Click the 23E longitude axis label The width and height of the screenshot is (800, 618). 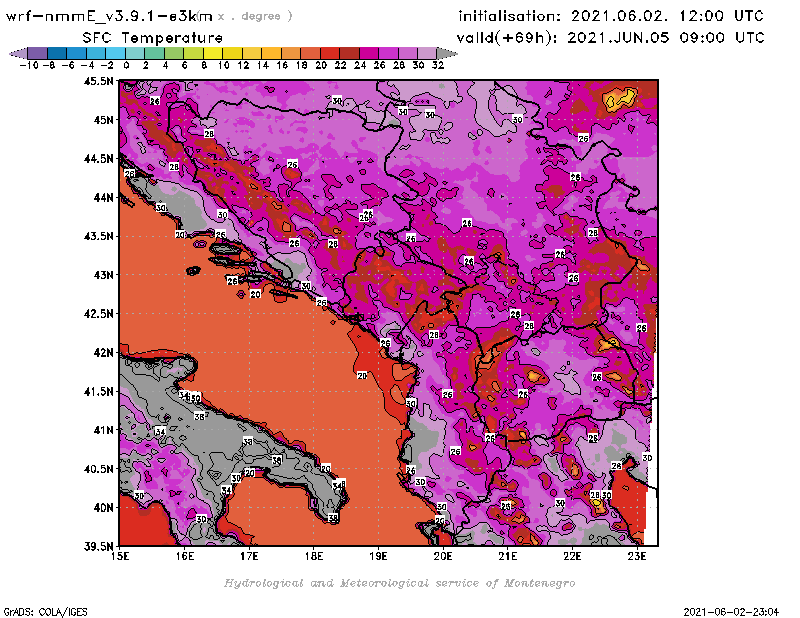pyautogui.click(x=637, y=556)
